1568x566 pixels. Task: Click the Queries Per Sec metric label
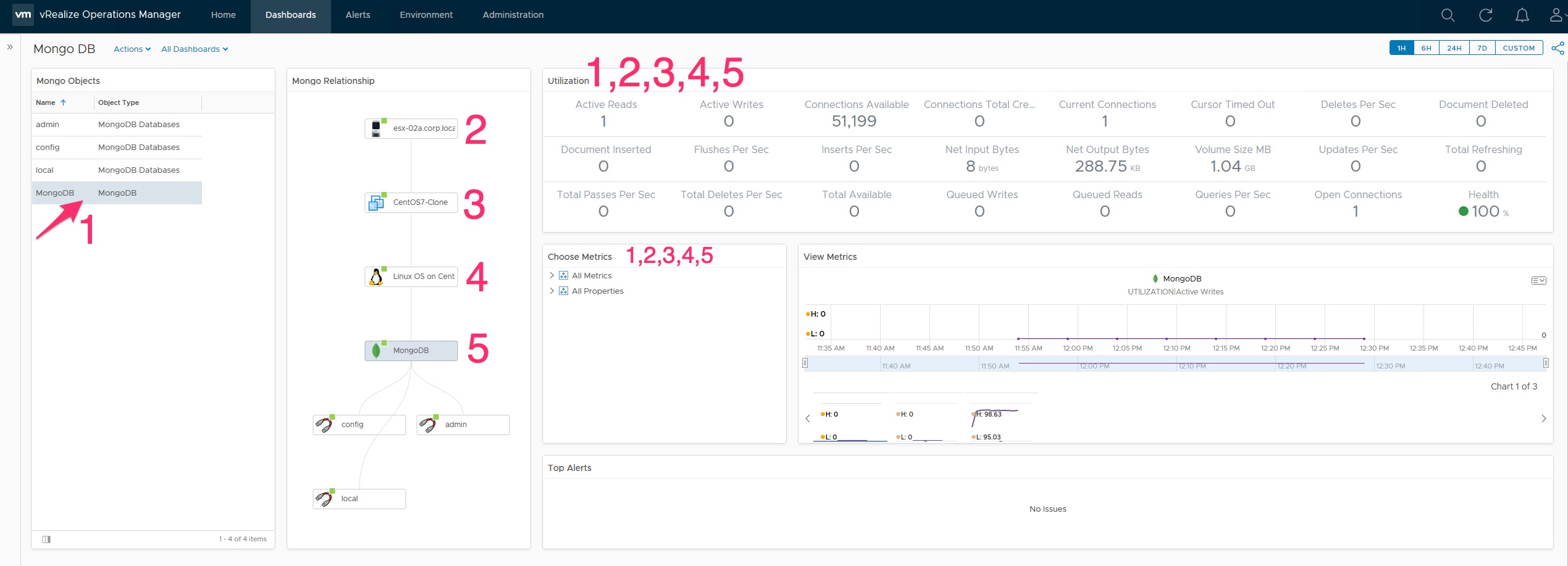click(1233, 195)
